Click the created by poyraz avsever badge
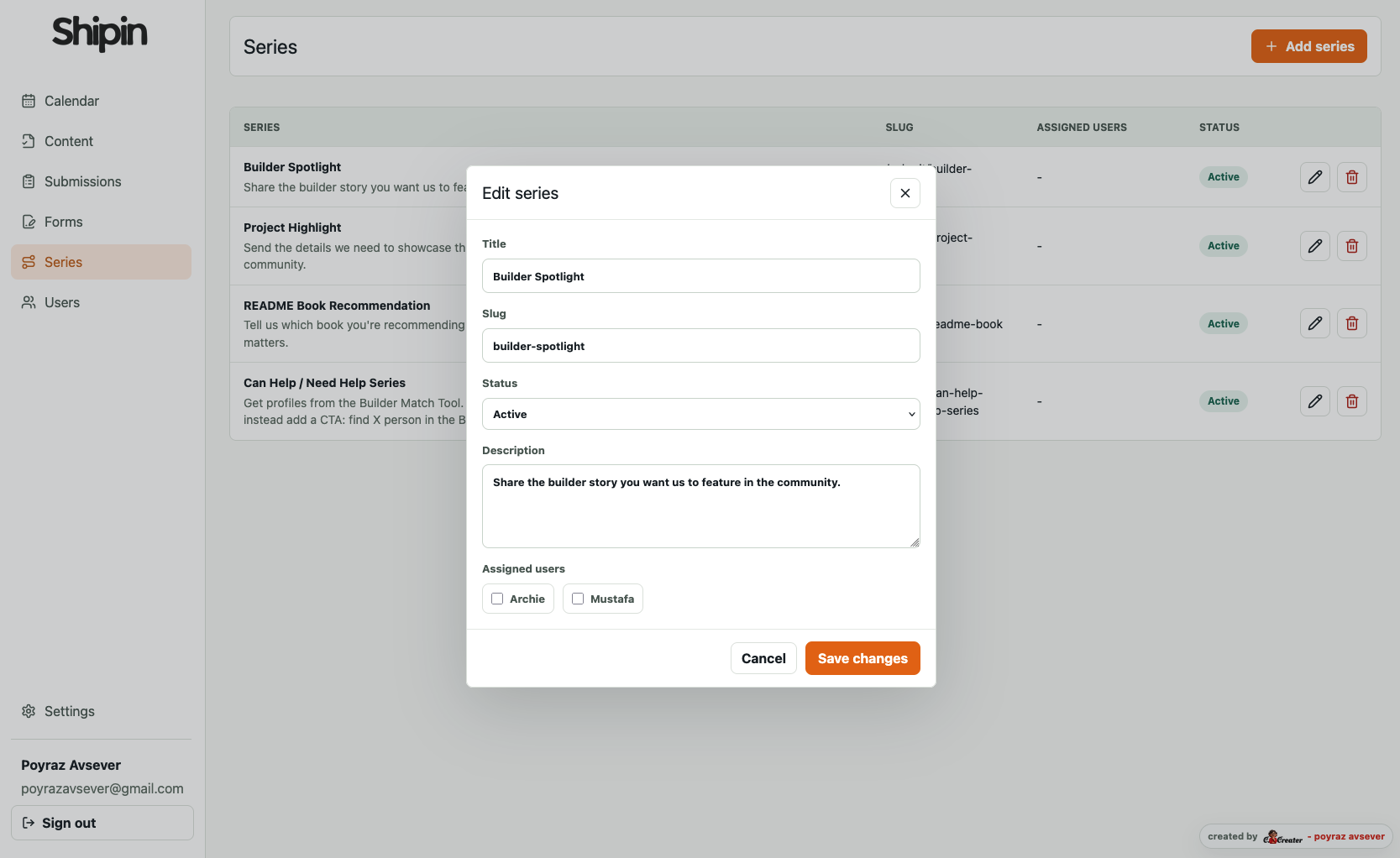 (1296, 836)
